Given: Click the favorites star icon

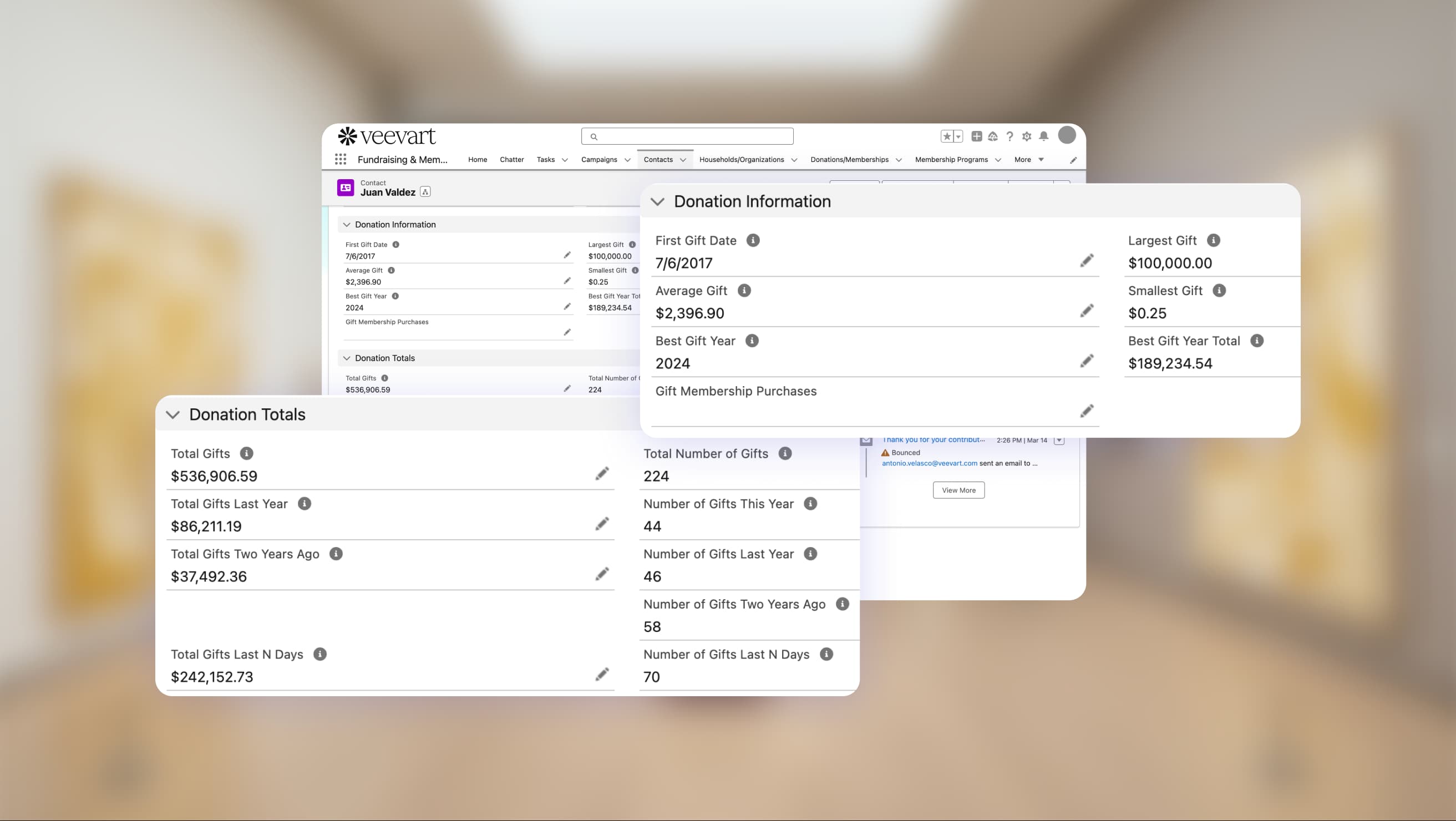Looking at the screenshot, I should point(947,136).
